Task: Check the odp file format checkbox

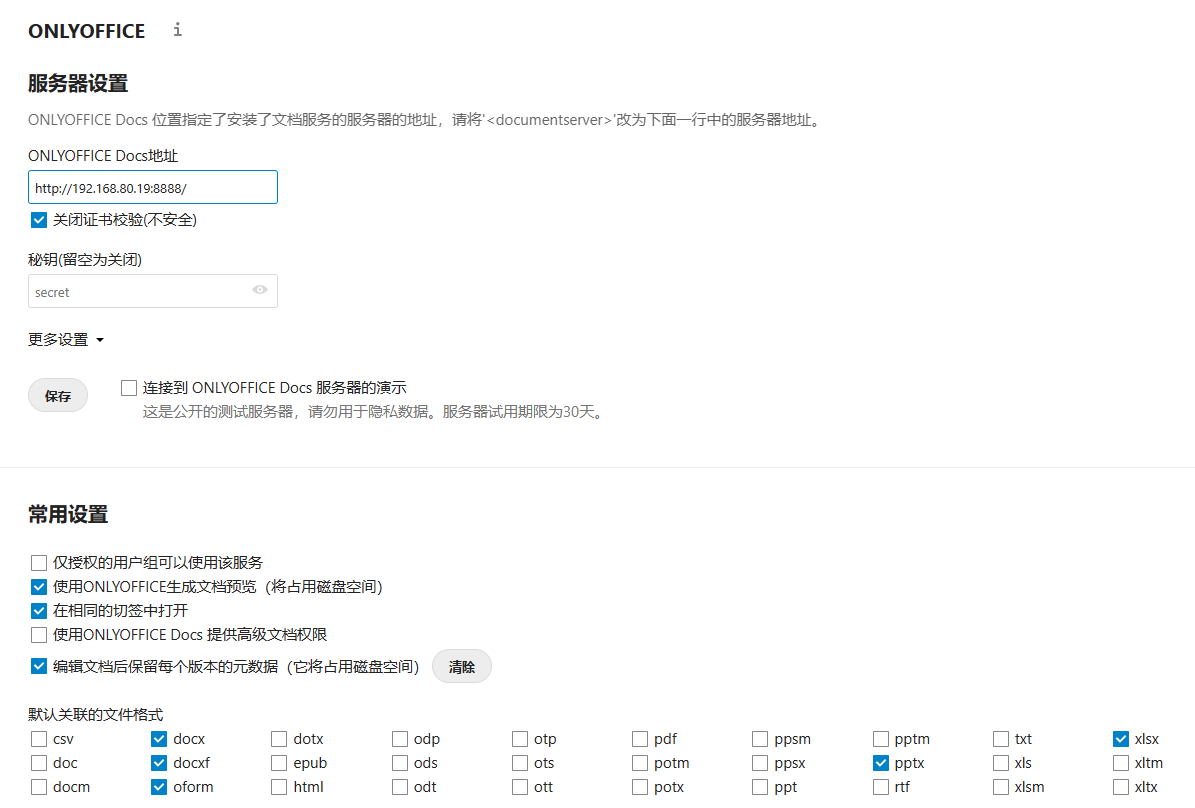Action: pos(399,739)
